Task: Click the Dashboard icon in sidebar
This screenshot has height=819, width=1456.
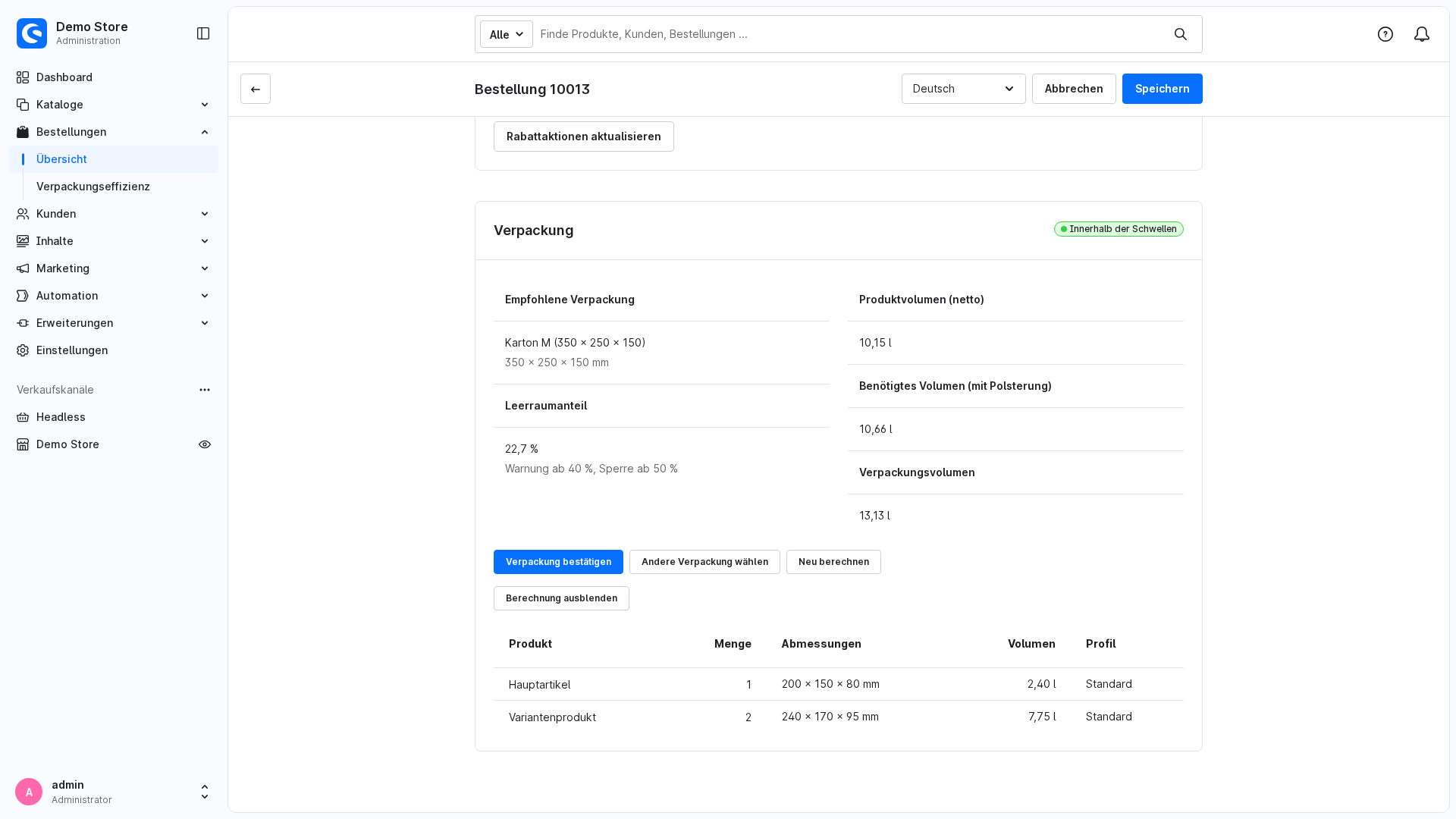Action: click(x=23, y=77)
